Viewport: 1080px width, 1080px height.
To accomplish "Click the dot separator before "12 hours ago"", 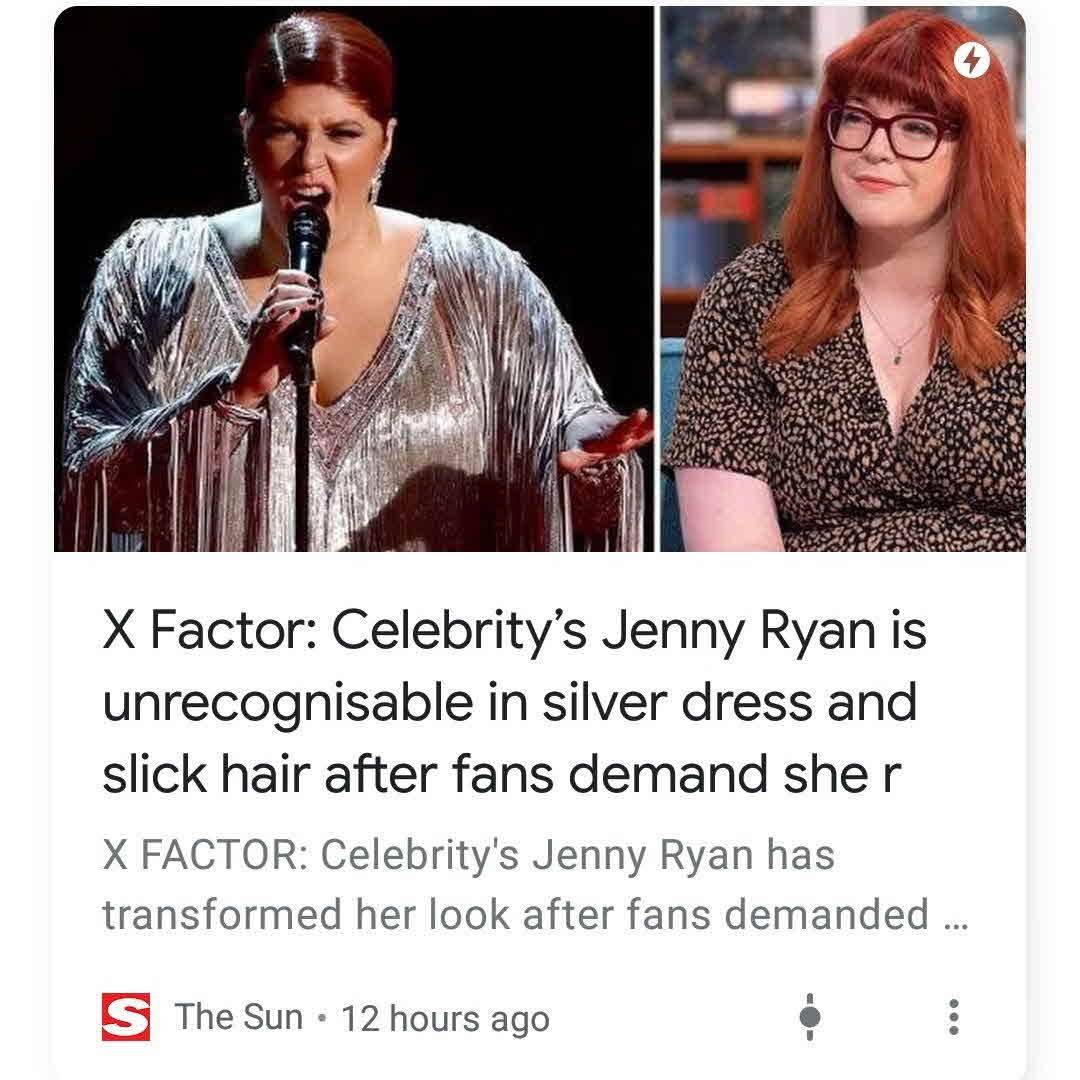I will click(320, 1018).
